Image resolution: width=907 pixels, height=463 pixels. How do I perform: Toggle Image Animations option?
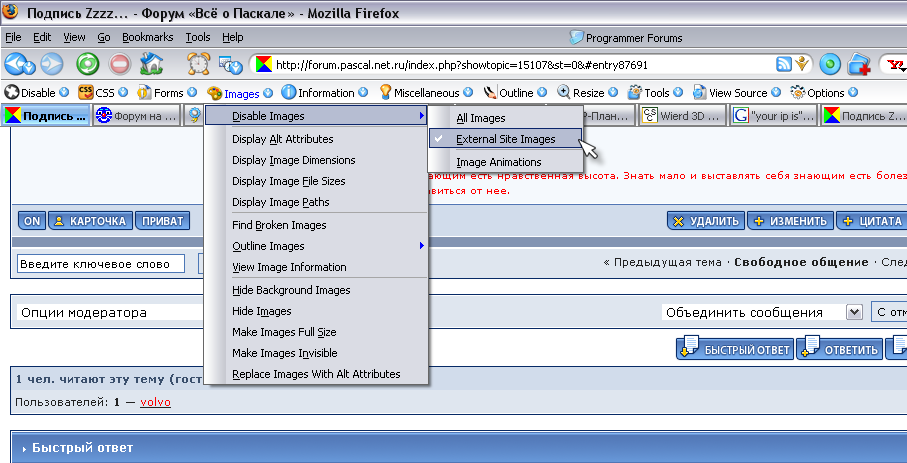point(498,162)
